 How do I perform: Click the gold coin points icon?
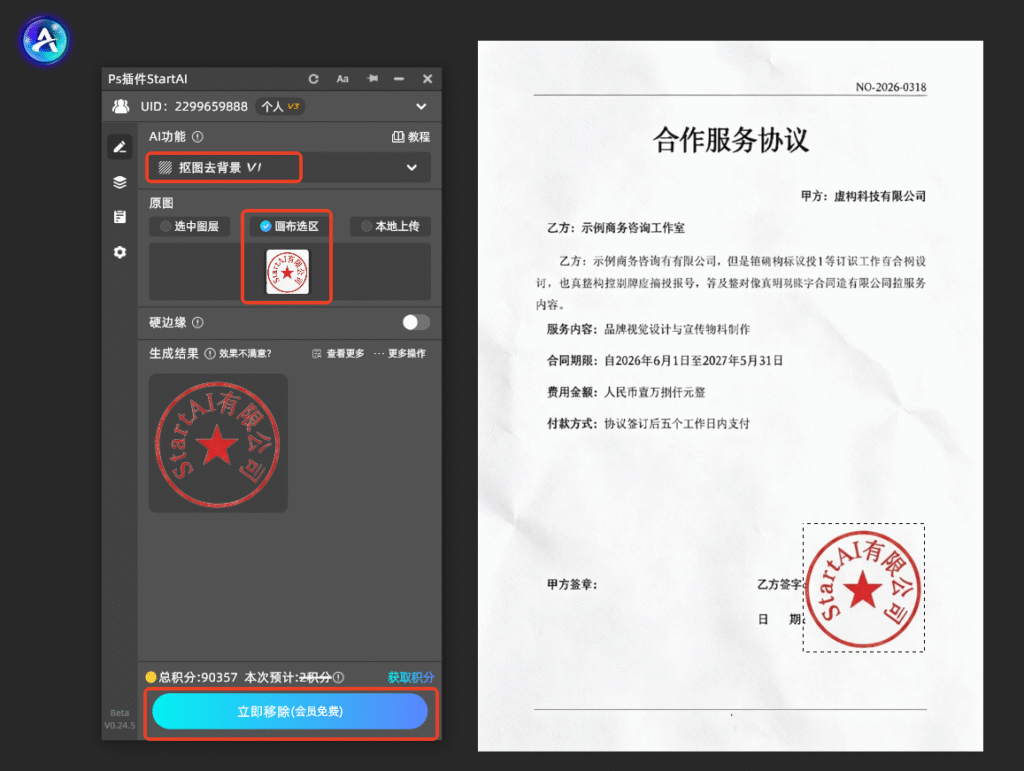[x=151, y=677]
